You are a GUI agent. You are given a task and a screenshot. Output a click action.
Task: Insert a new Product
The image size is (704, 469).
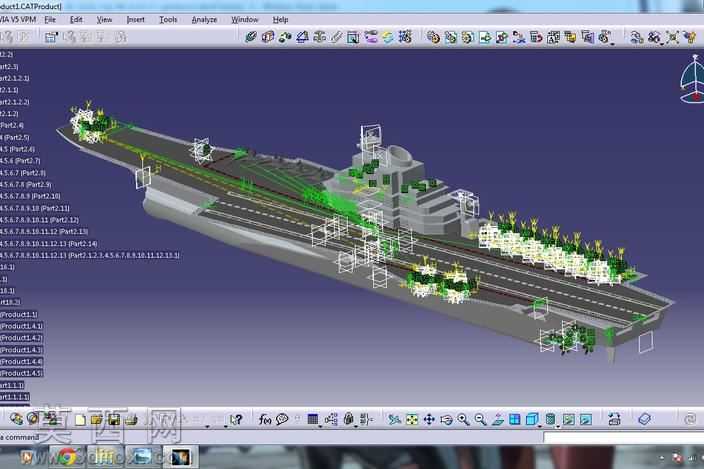[x=450, y=37]
